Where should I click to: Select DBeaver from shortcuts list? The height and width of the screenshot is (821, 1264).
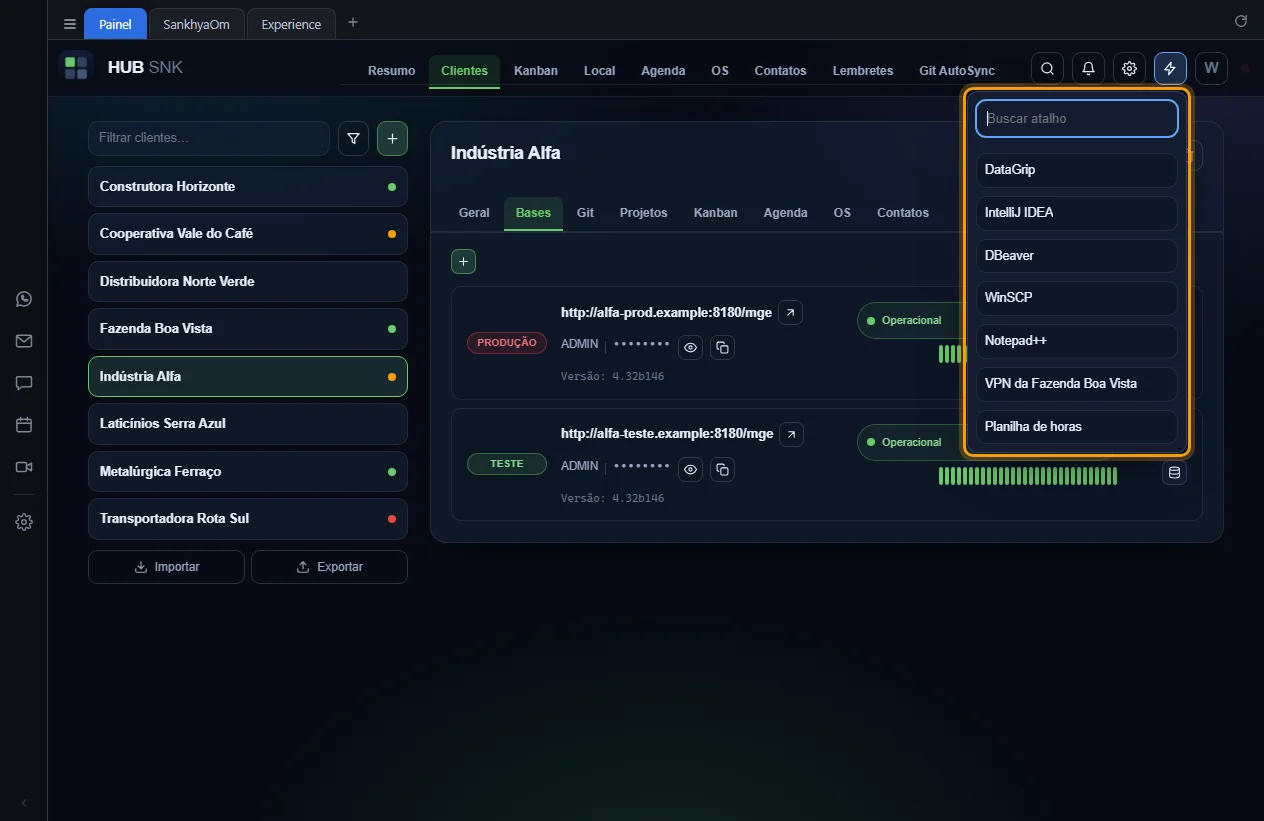[1077, 255]
